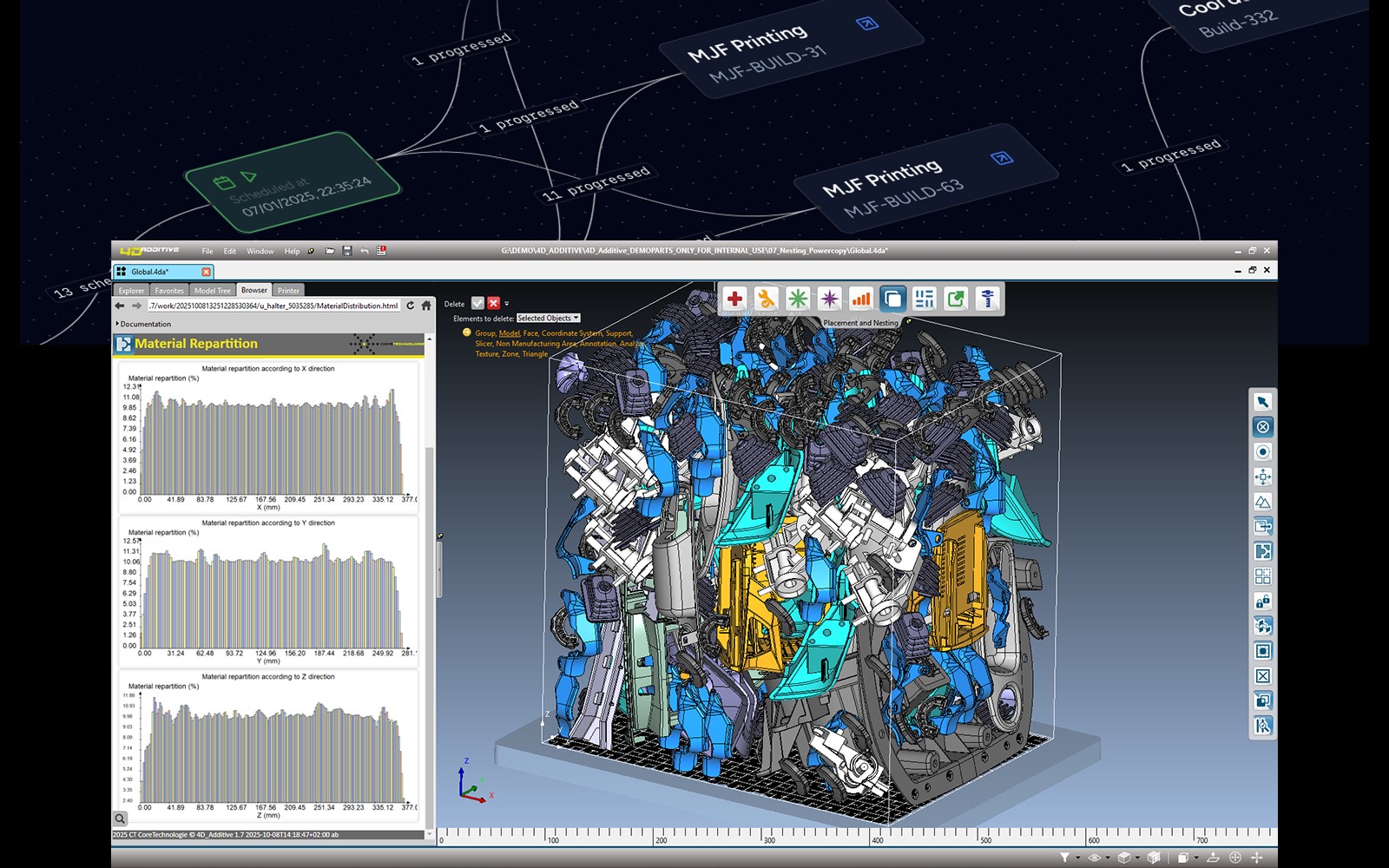Screen dimensions: 1389x868
Task: Click the save floppy disk icon
Action: [x=347, y=251]
